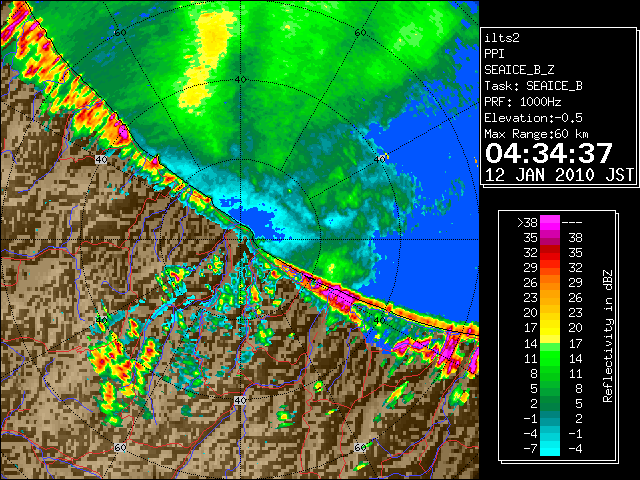Click the red 32 dBZ legend swatch
This screenshot has width=640, height=480.
point(550,253)
